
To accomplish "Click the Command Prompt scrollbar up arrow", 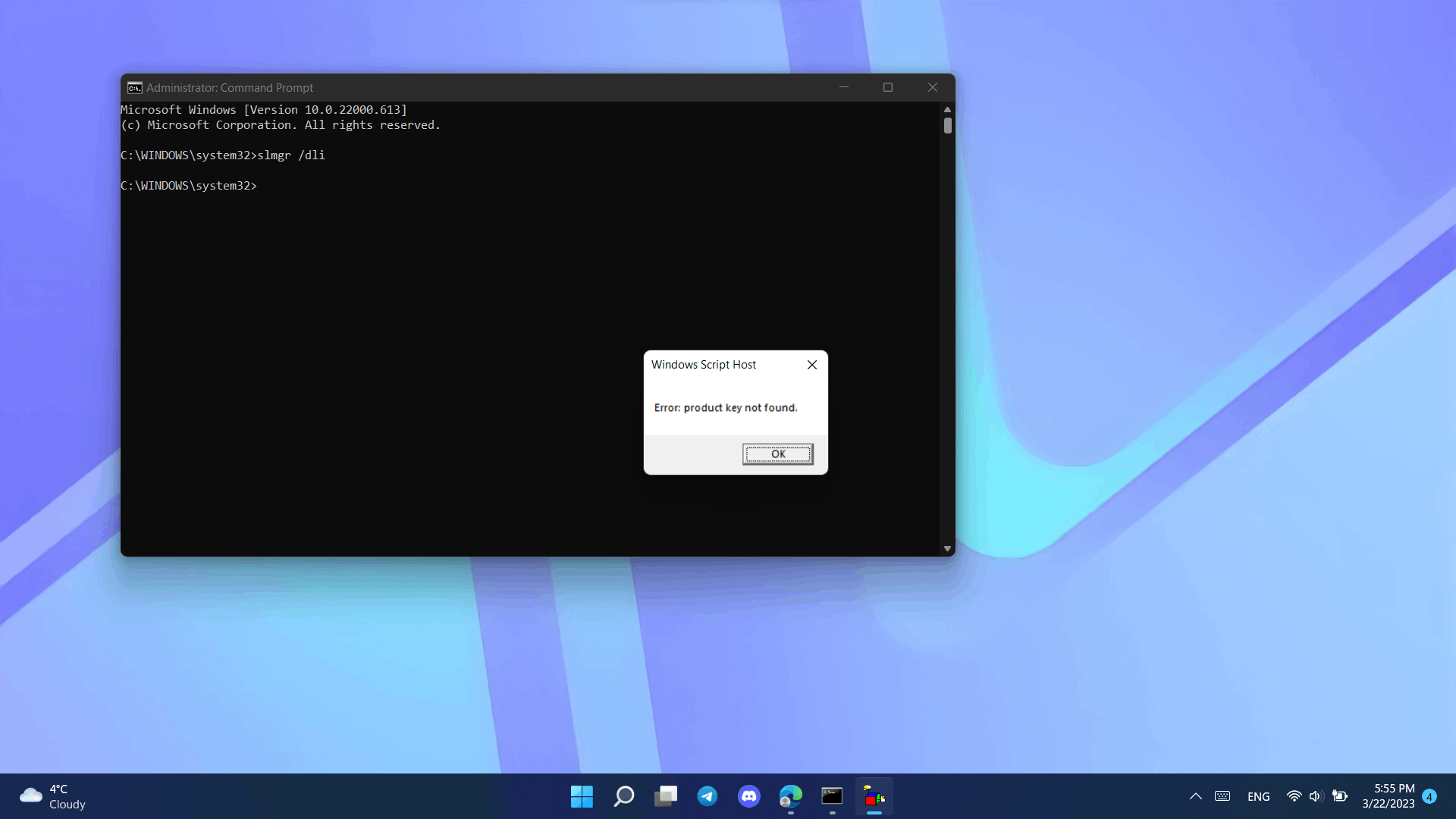I will 947,109.
